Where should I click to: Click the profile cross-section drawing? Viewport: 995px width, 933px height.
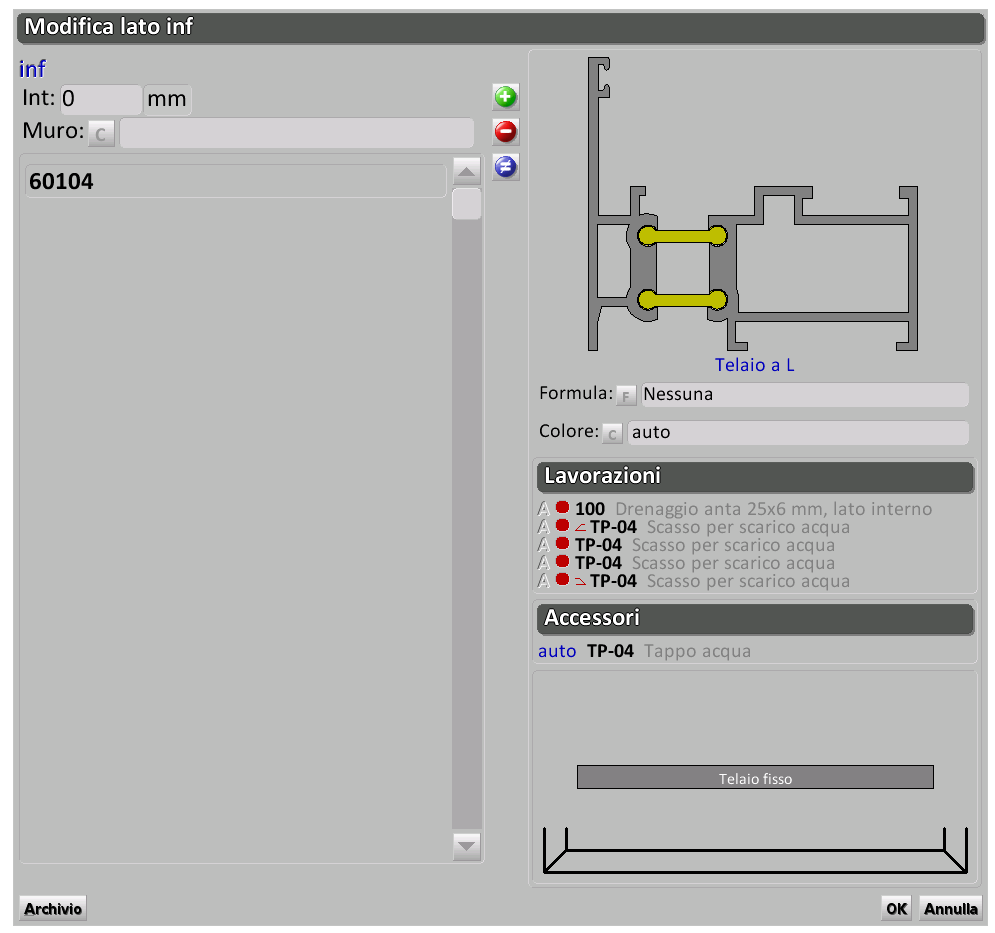(753, 204)
